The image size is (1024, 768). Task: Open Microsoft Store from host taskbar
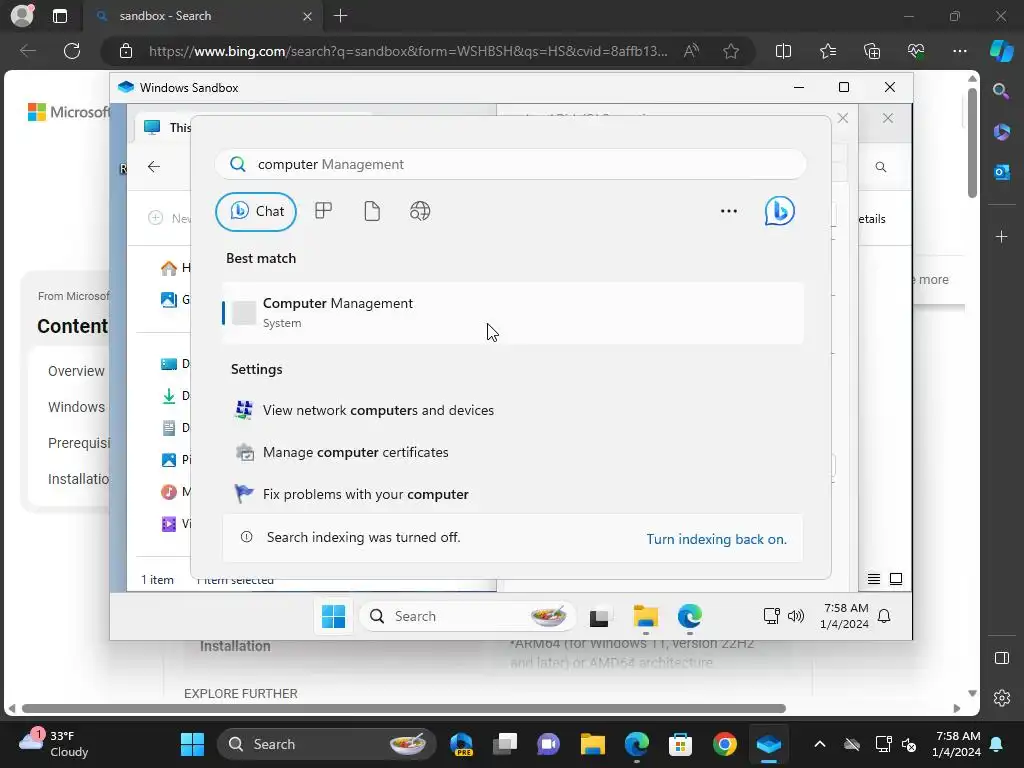(x=680, y=744)
